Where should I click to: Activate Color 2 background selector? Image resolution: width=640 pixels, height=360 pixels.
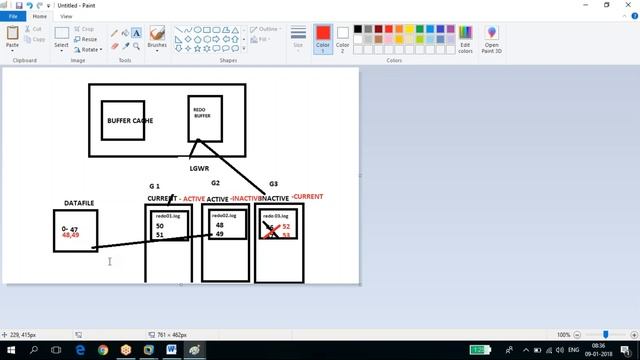point(342,39)
